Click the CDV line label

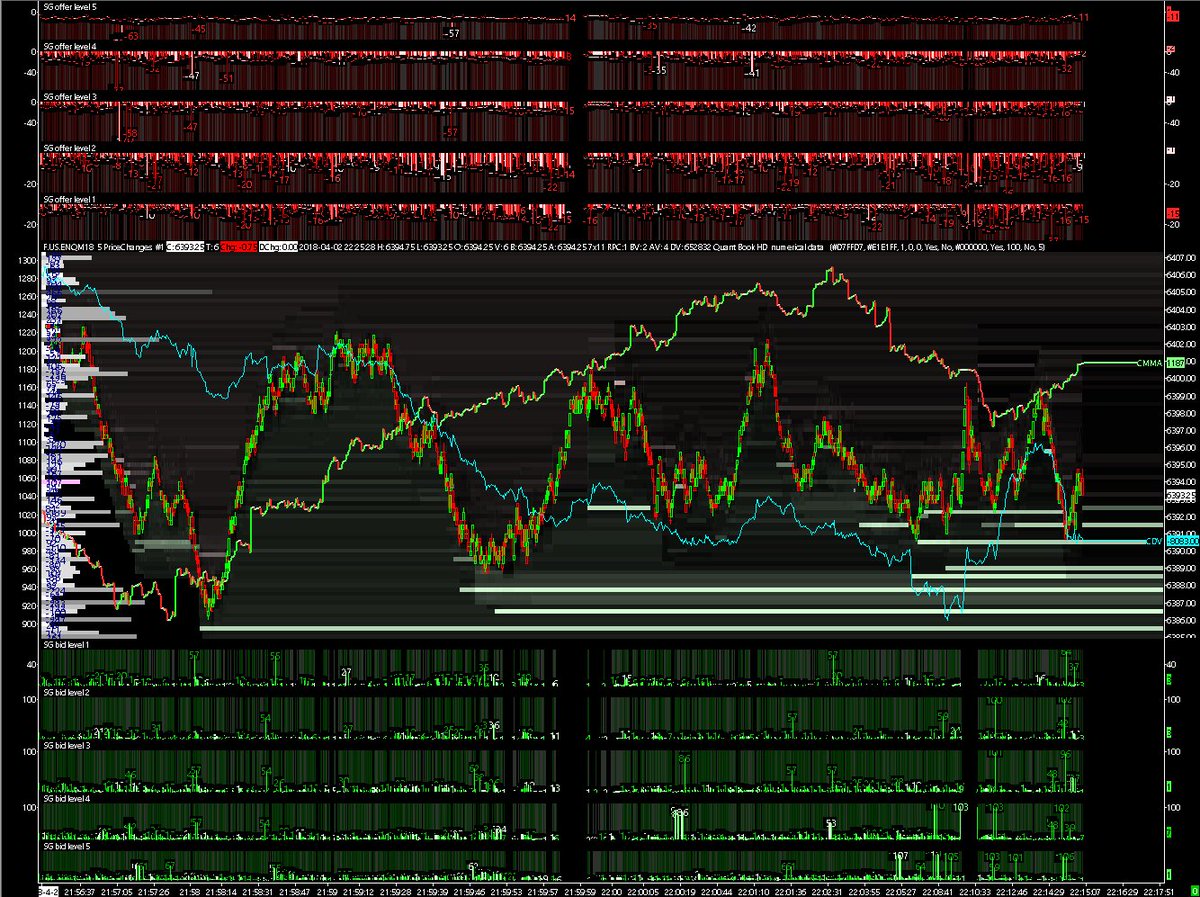coord(1154,541)
